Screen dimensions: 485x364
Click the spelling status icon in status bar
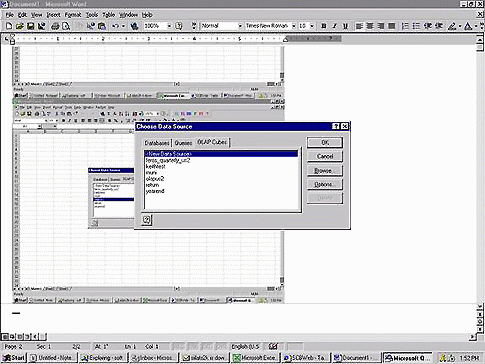[273, 346]
